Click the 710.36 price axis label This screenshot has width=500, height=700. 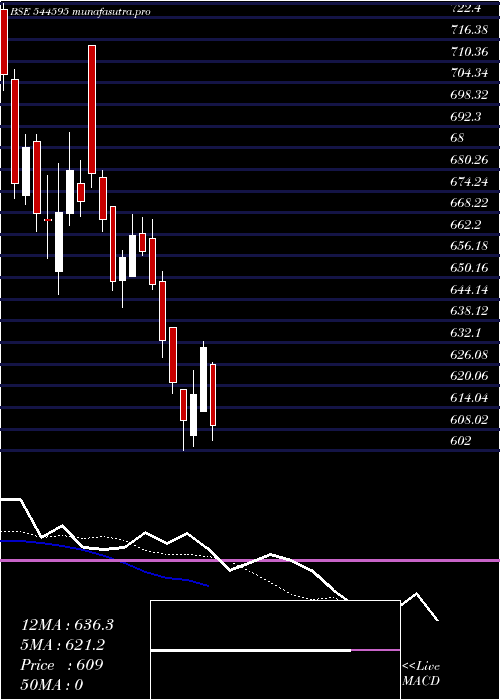tap(470, 52)
